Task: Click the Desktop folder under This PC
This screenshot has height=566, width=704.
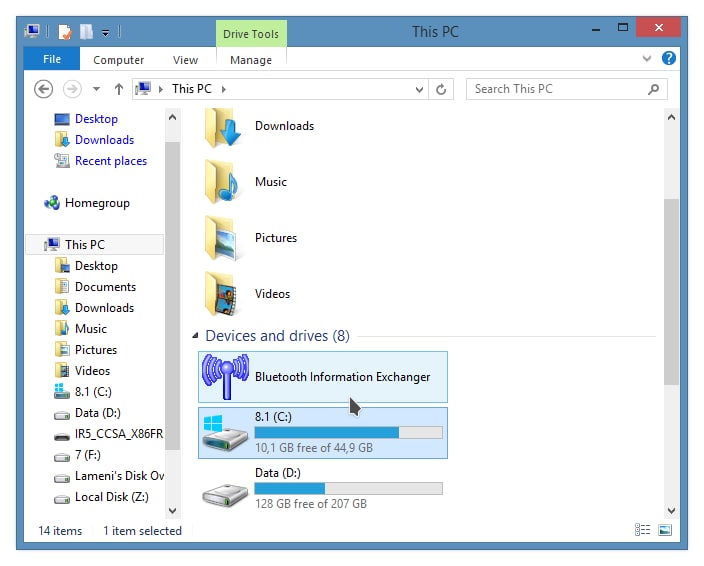Action: click(96, 266)
